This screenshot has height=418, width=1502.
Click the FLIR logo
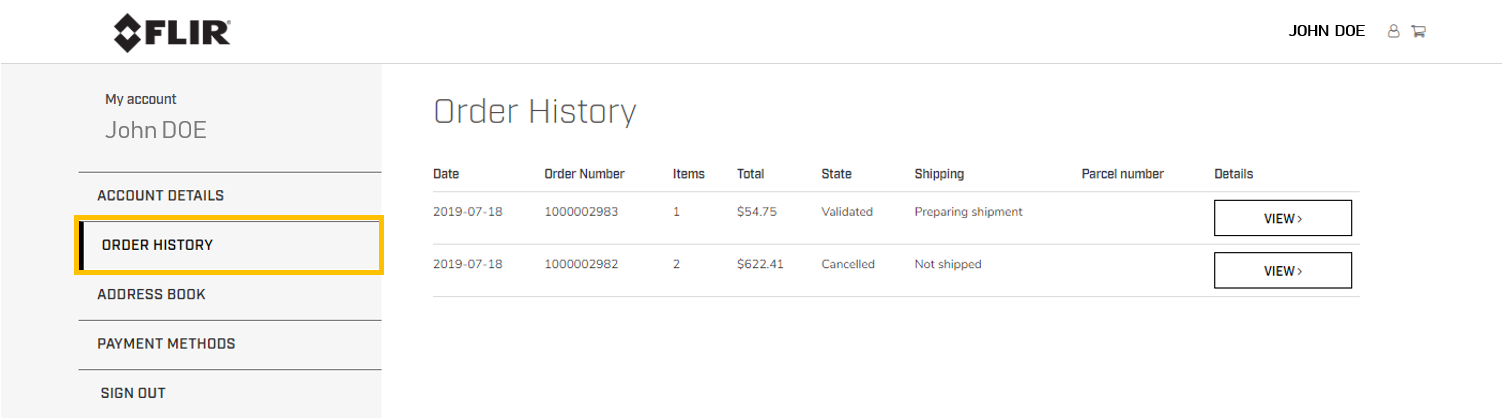[172, 33]
